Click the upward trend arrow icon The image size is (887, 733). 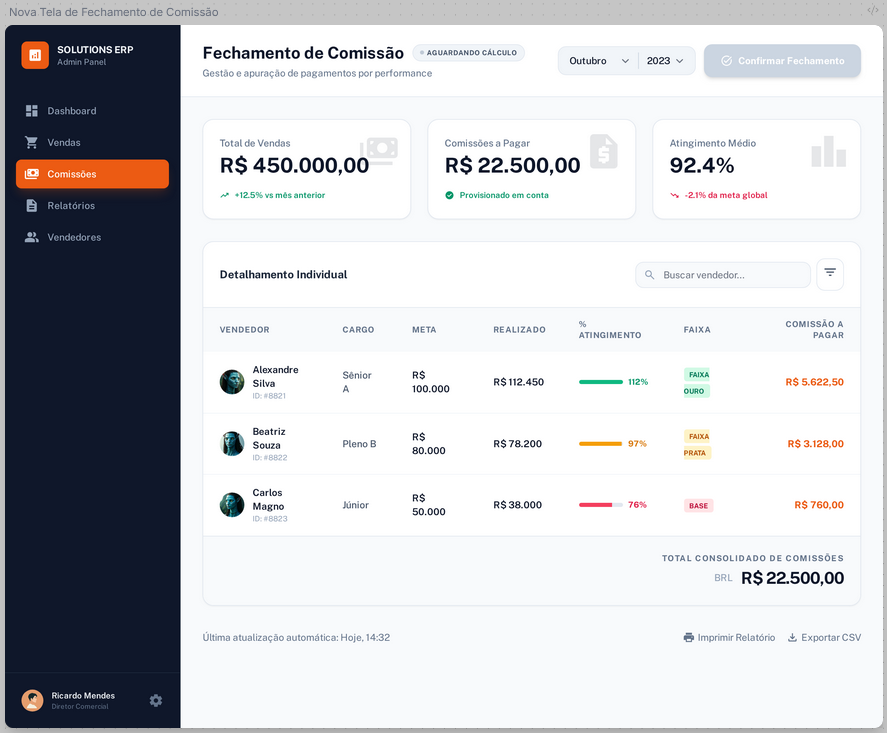pyautogui.click(x=225, y=195)
